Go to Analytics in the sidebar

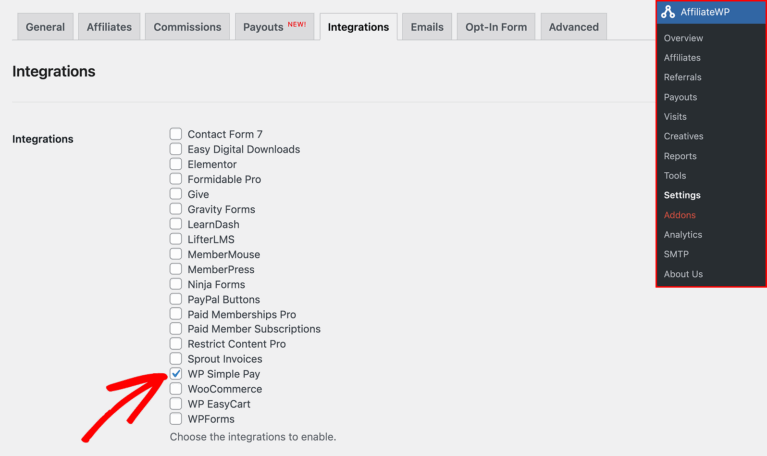coord(683,234)
